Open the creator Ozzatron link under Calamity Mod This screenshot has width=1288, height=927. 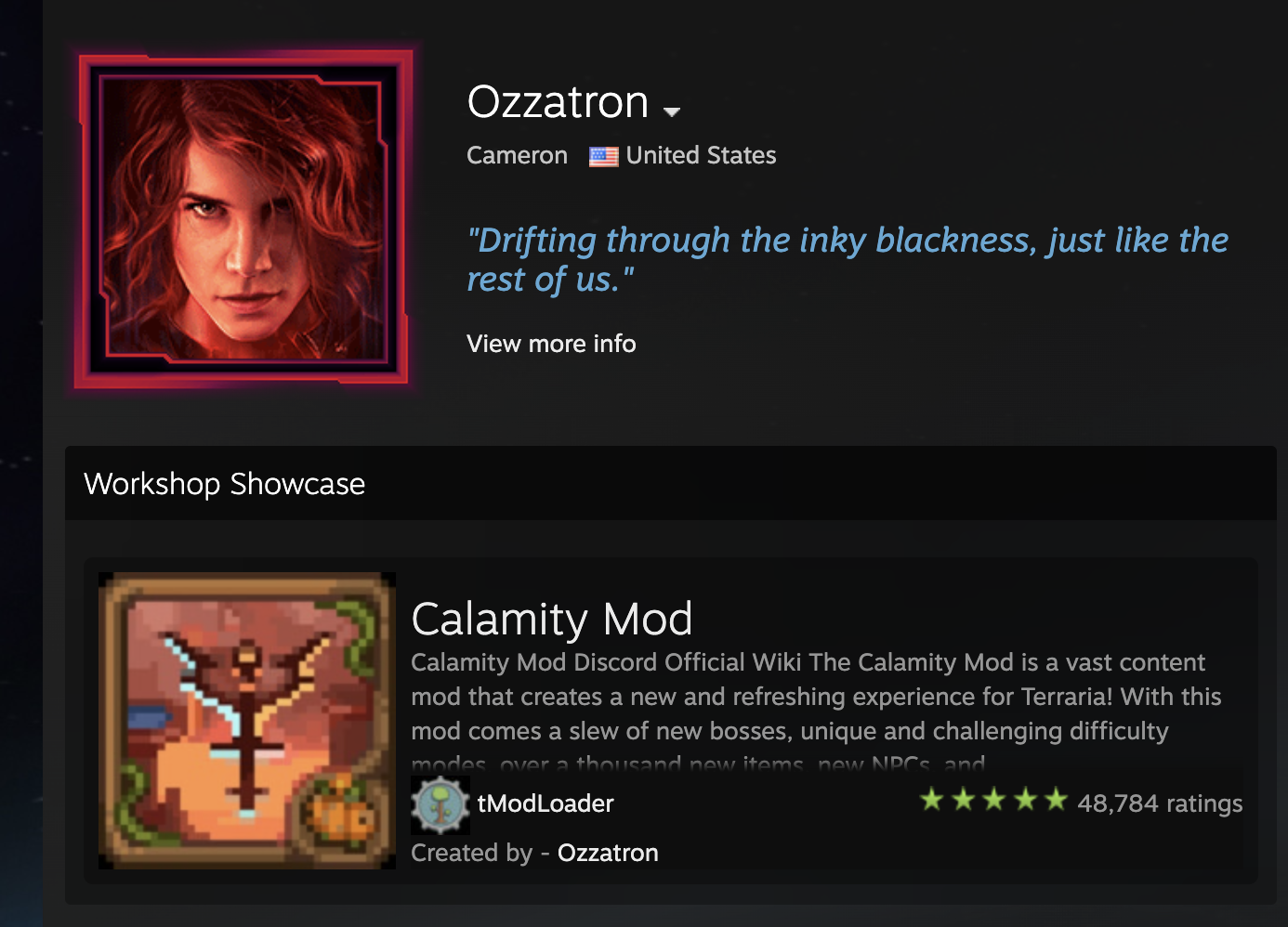[608, 853]
